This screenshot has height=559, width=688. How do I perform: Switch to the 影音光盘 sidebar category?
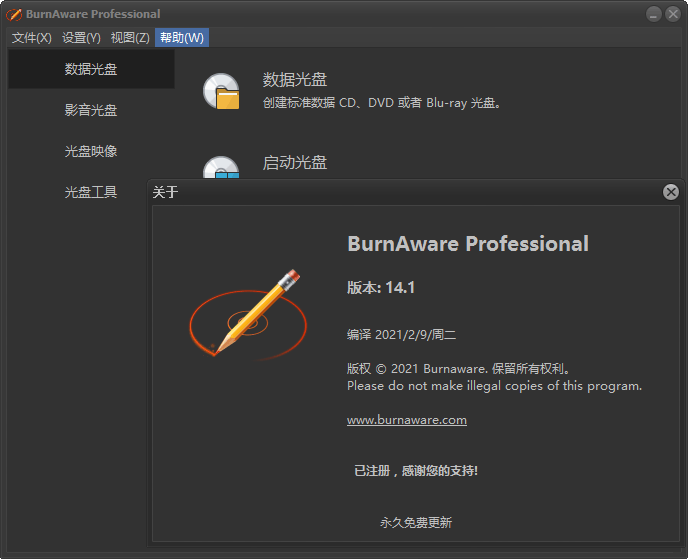coord(91,110)
